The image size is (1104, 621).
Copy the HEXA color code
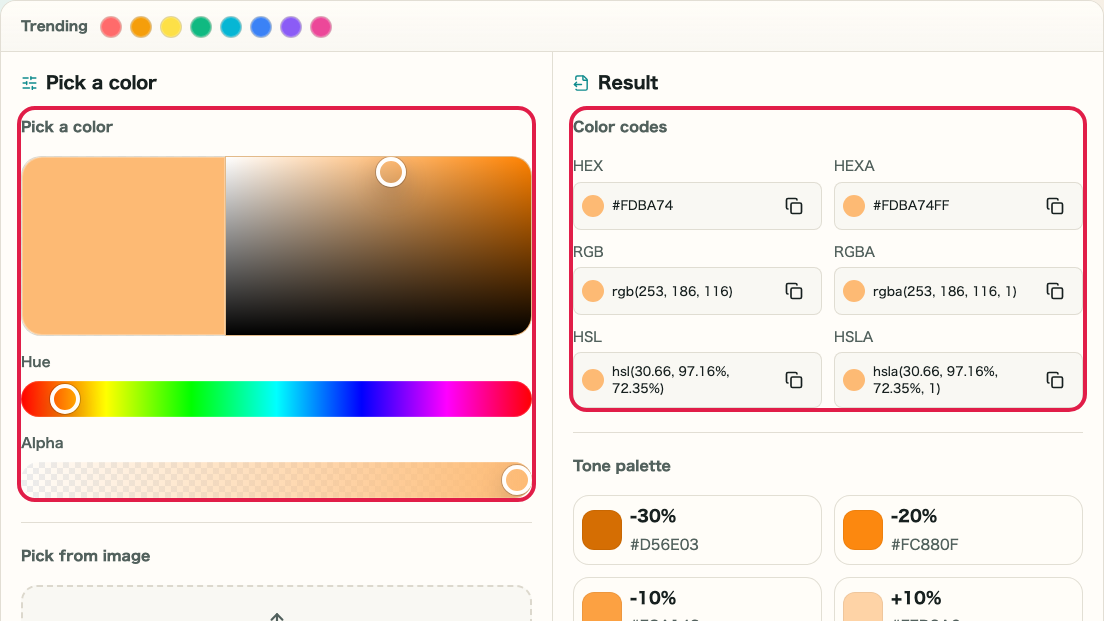point(1055,206)
